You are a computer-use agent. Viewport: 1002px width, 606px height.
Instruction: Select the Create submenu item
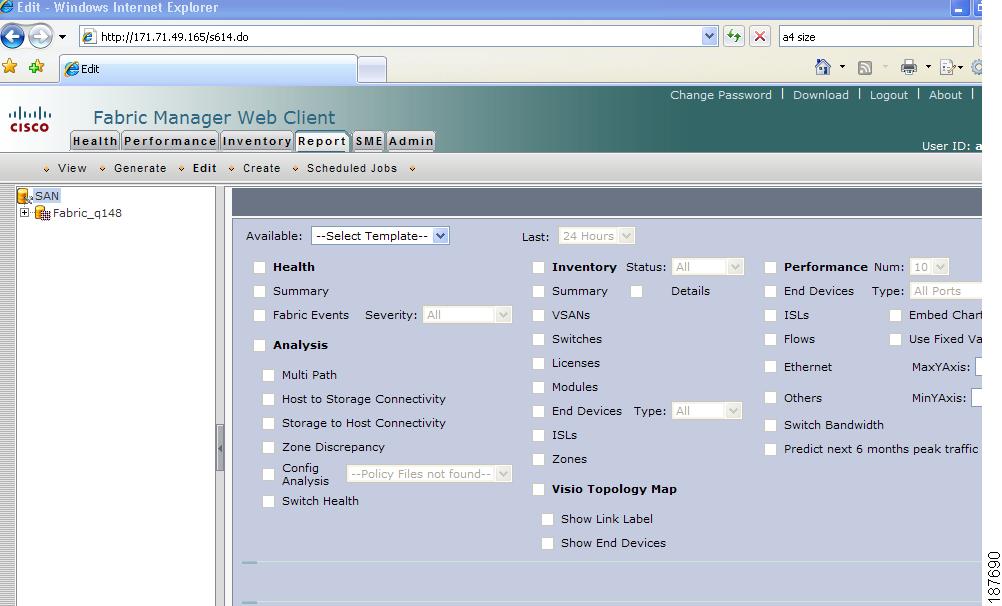click(261, 168)
